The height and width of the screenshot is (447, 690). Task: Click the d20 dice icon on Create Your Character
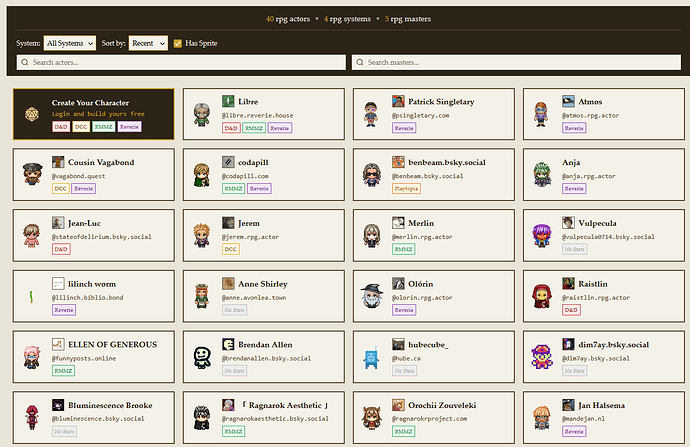coord(34,114)
